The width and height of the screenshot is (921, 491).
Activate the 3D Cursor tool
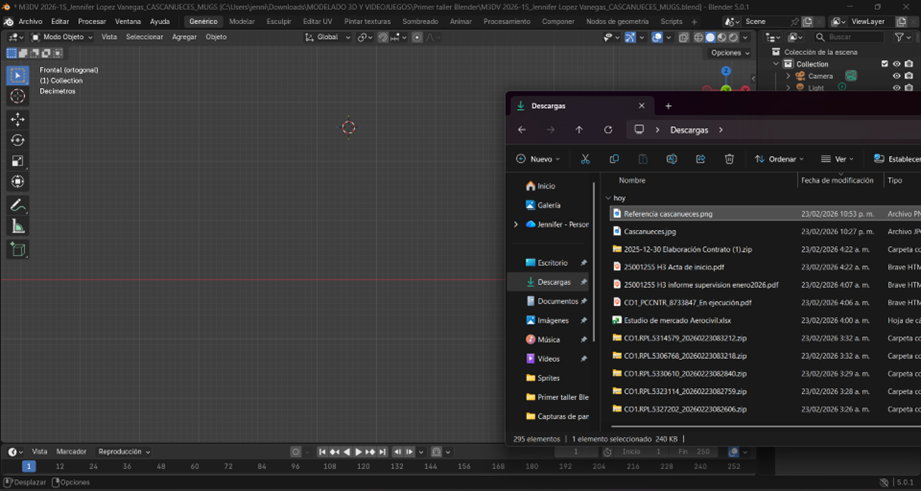pos(18,96)
